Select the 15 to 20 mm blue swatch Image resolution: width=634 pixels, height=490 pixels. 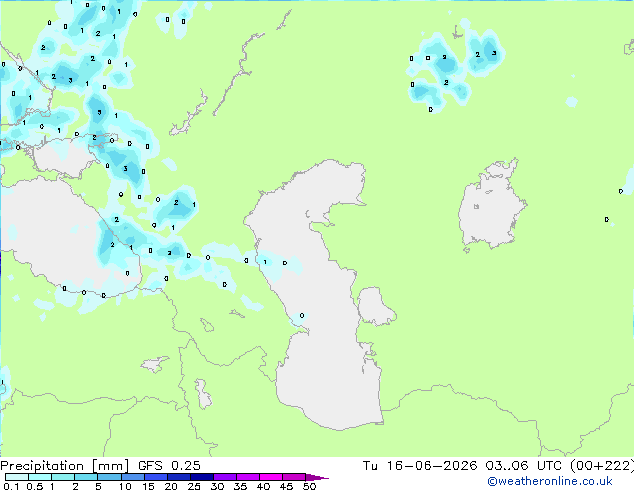pyautogui.click(x=155, y=477)
